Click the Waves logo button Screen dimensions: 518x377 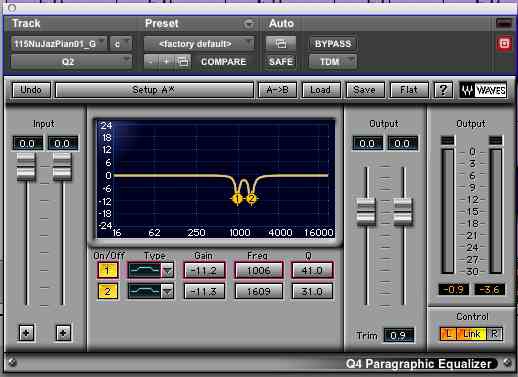click(x=483, y=90)
